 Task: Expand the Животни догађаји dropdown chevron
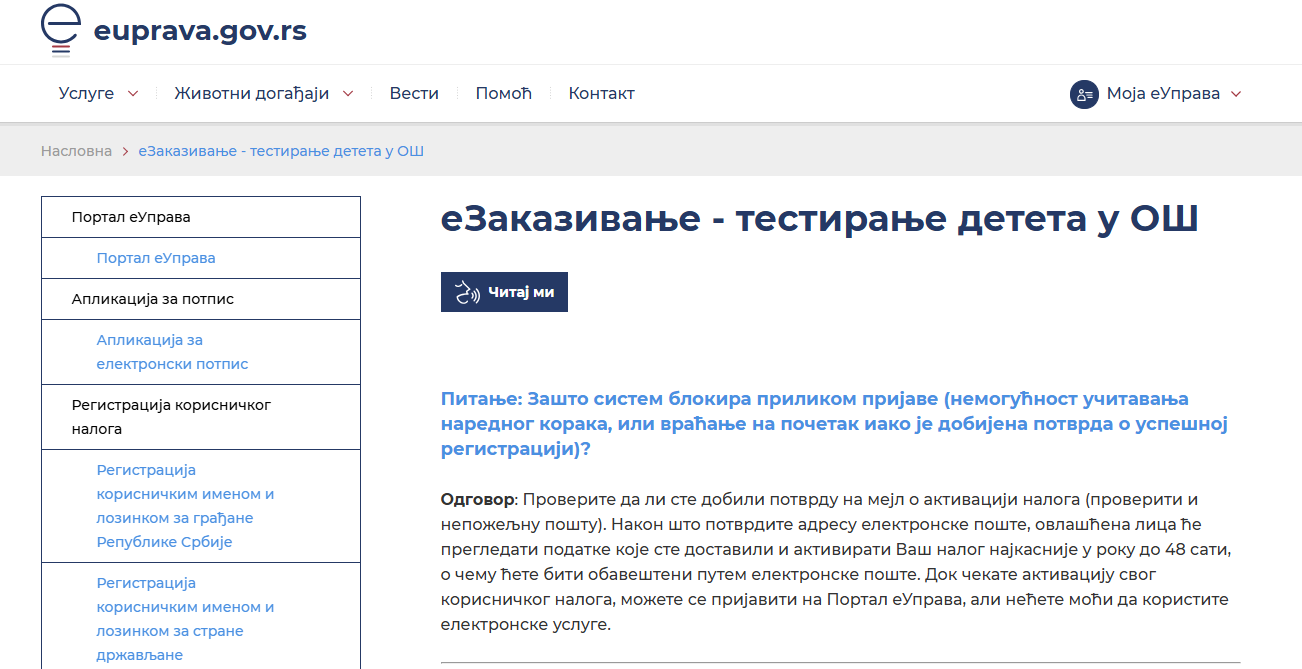pos(348,94)
